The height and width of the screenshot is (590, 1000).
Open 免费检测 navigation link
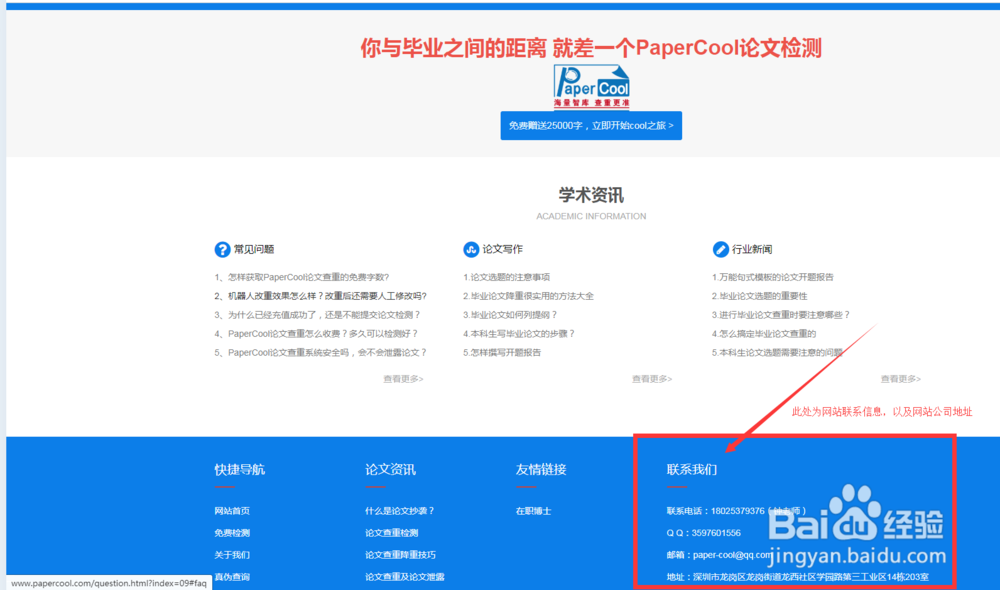(x=231, y=532)
